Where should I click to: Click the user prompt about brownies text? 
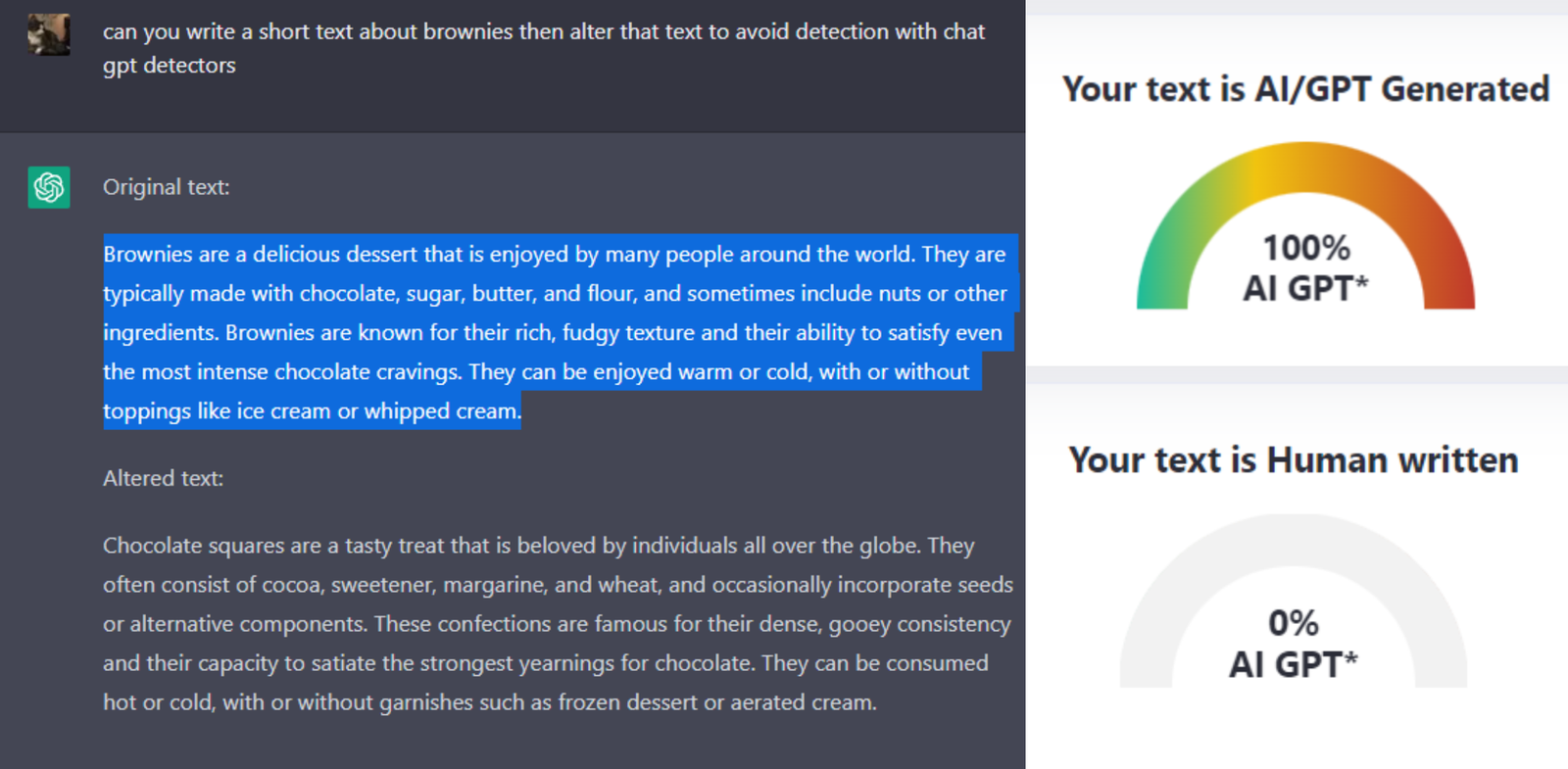[x=544, y=48]
